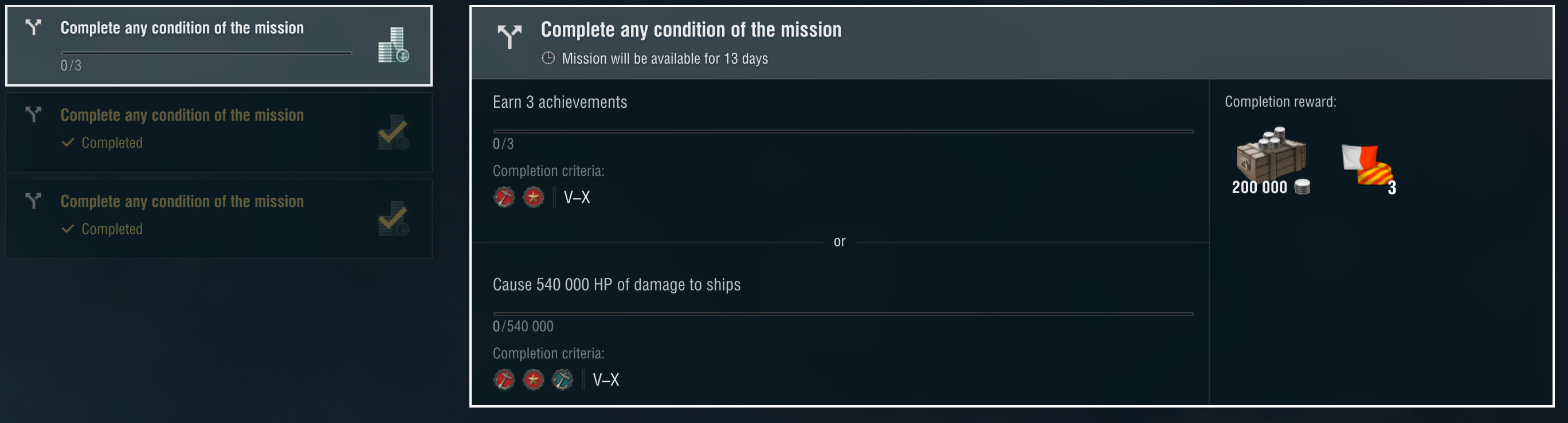Click the 'Mission will be available' timer text
Image resolution: width=1568 pixels, height=423 pixels.
[665, 58]
